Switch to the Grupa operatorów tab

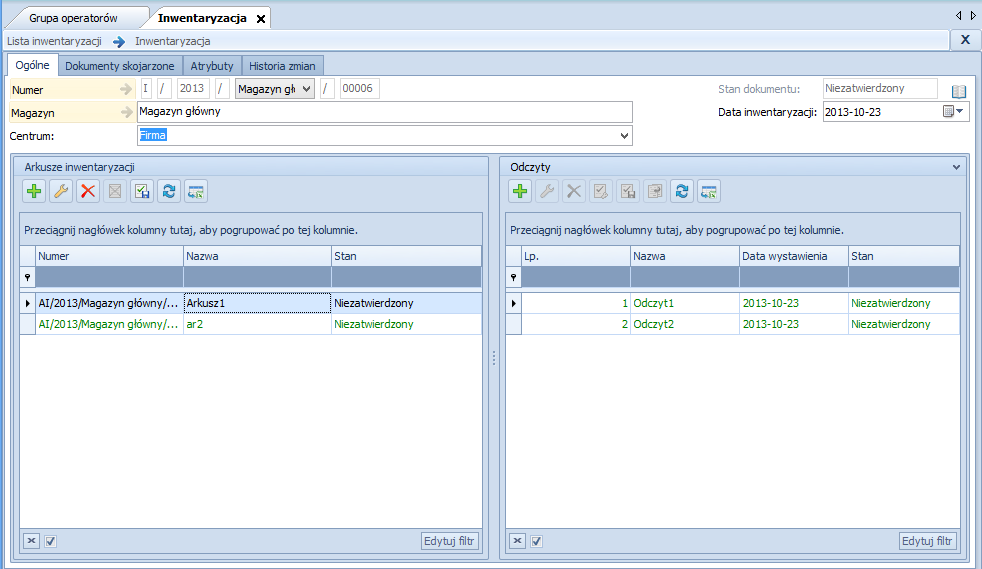click(73, 18)
